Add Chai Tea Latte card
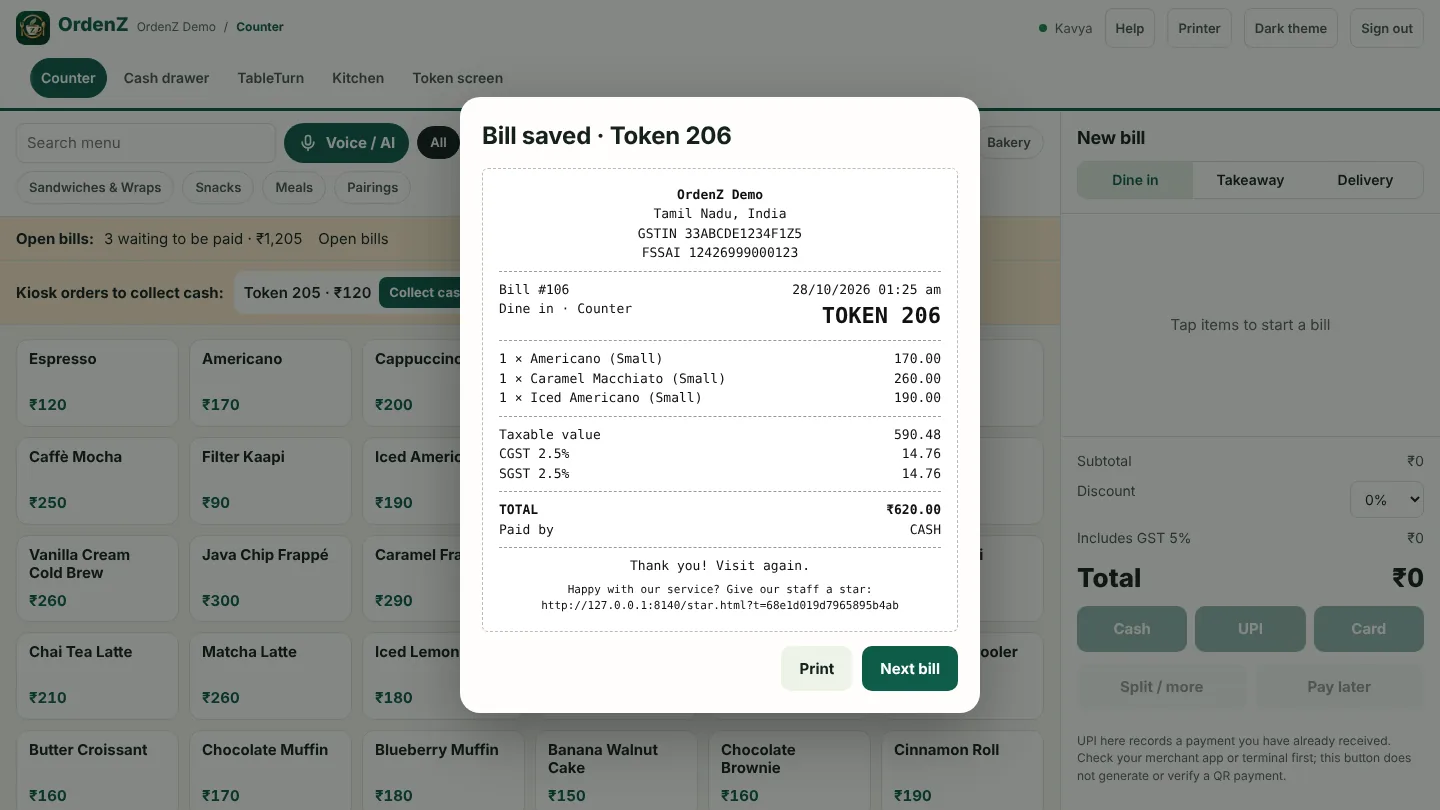This screenshot has width=1440, height=810. [97, 676]
